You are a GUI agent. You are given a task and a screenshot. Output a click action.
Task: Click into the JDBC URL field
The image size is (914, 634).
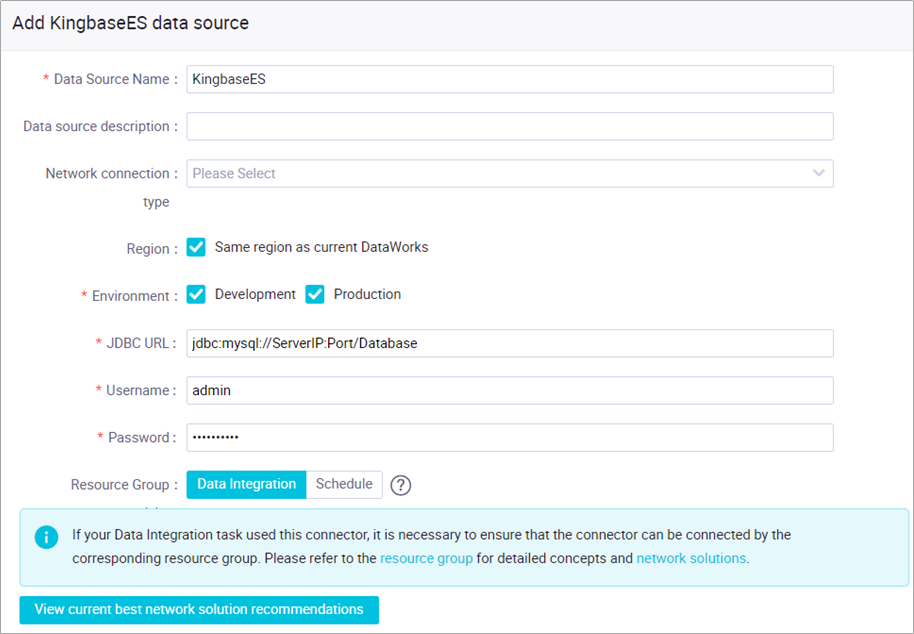click(510, 343)
